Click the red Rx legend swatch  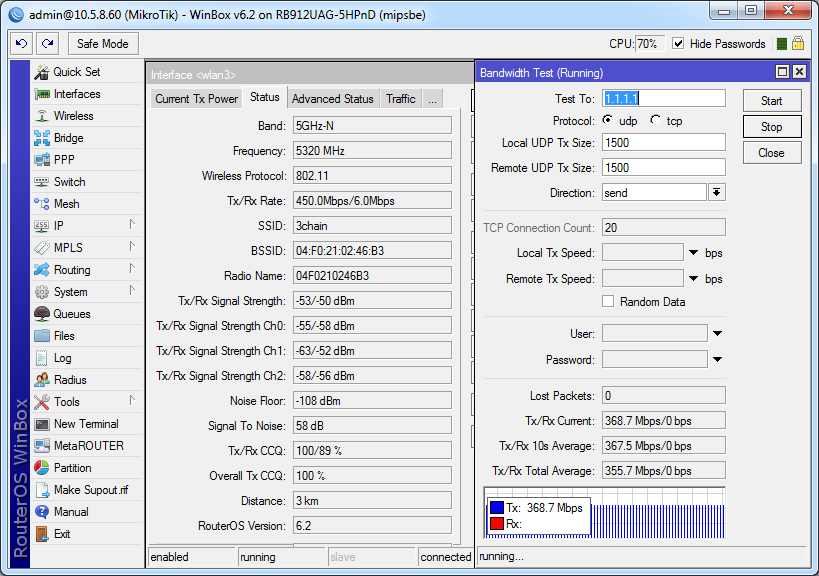coord(497,523)
